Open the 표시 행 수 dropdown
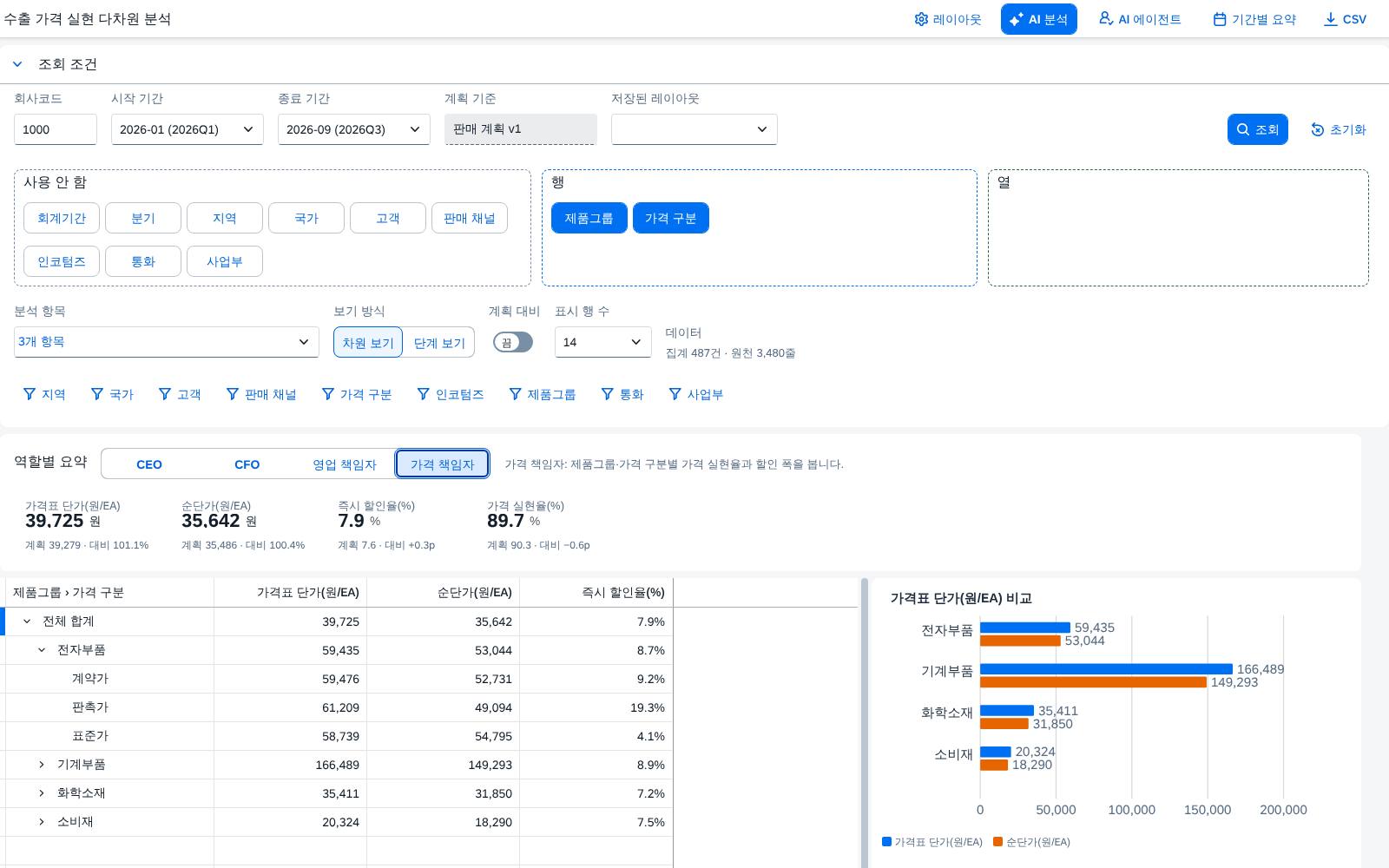 tap(603, 342)
